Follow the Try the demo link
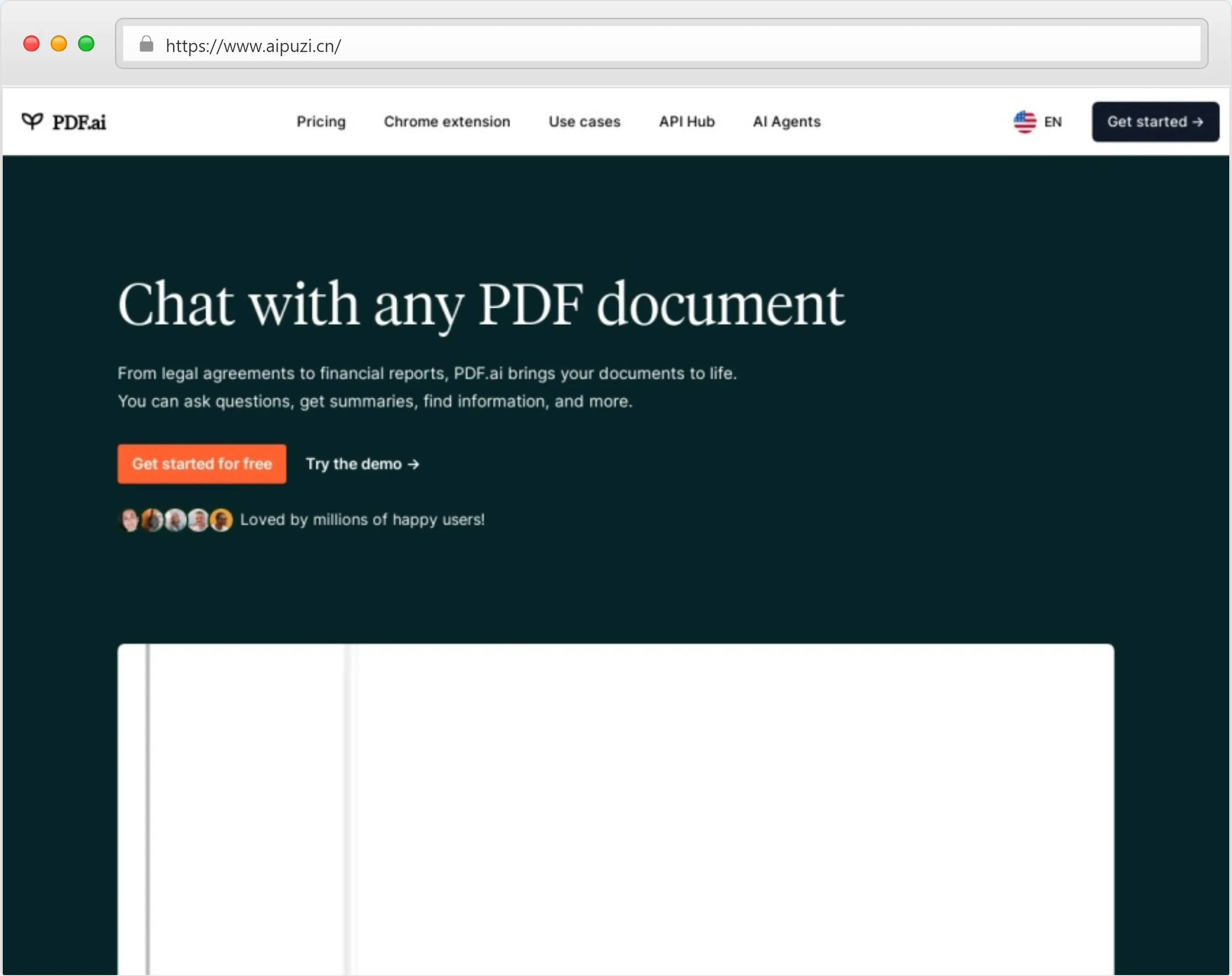 click(x=363, y=464)
